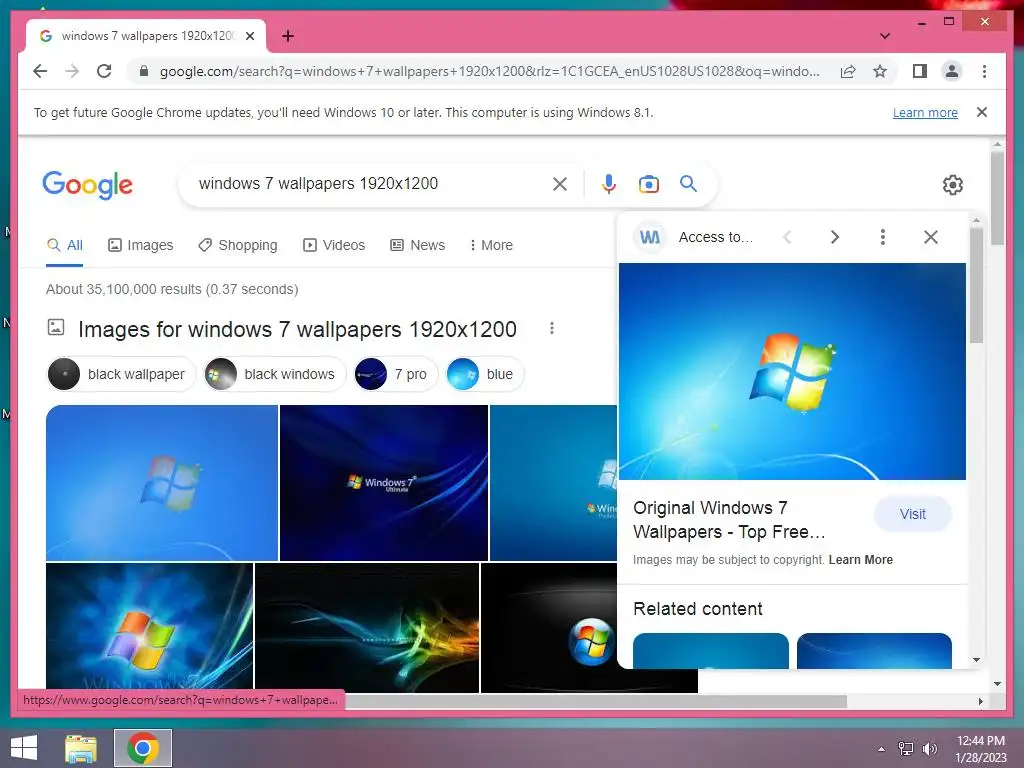This screenshot has width=1024, height=768.
Task: Dismiss the Chrome update notification bar
Action: (982, 112)
